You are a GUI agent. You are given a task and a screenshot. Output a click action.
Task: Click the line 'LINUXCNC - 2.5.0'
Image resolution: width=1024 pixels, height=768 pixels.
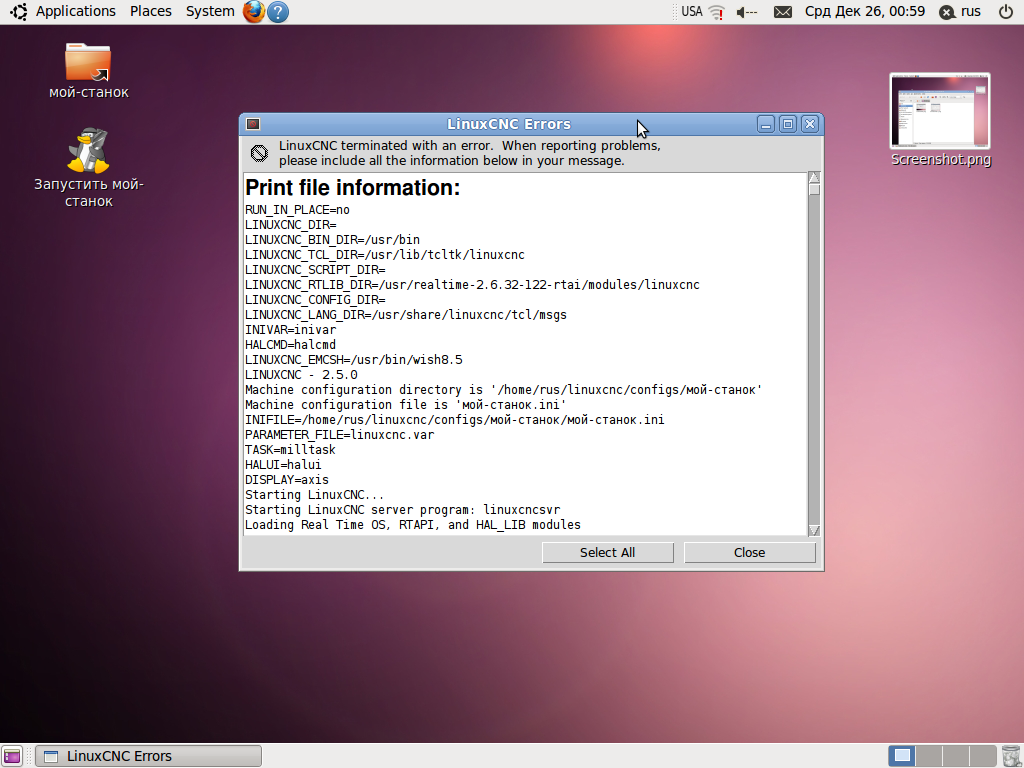point(301,376)
